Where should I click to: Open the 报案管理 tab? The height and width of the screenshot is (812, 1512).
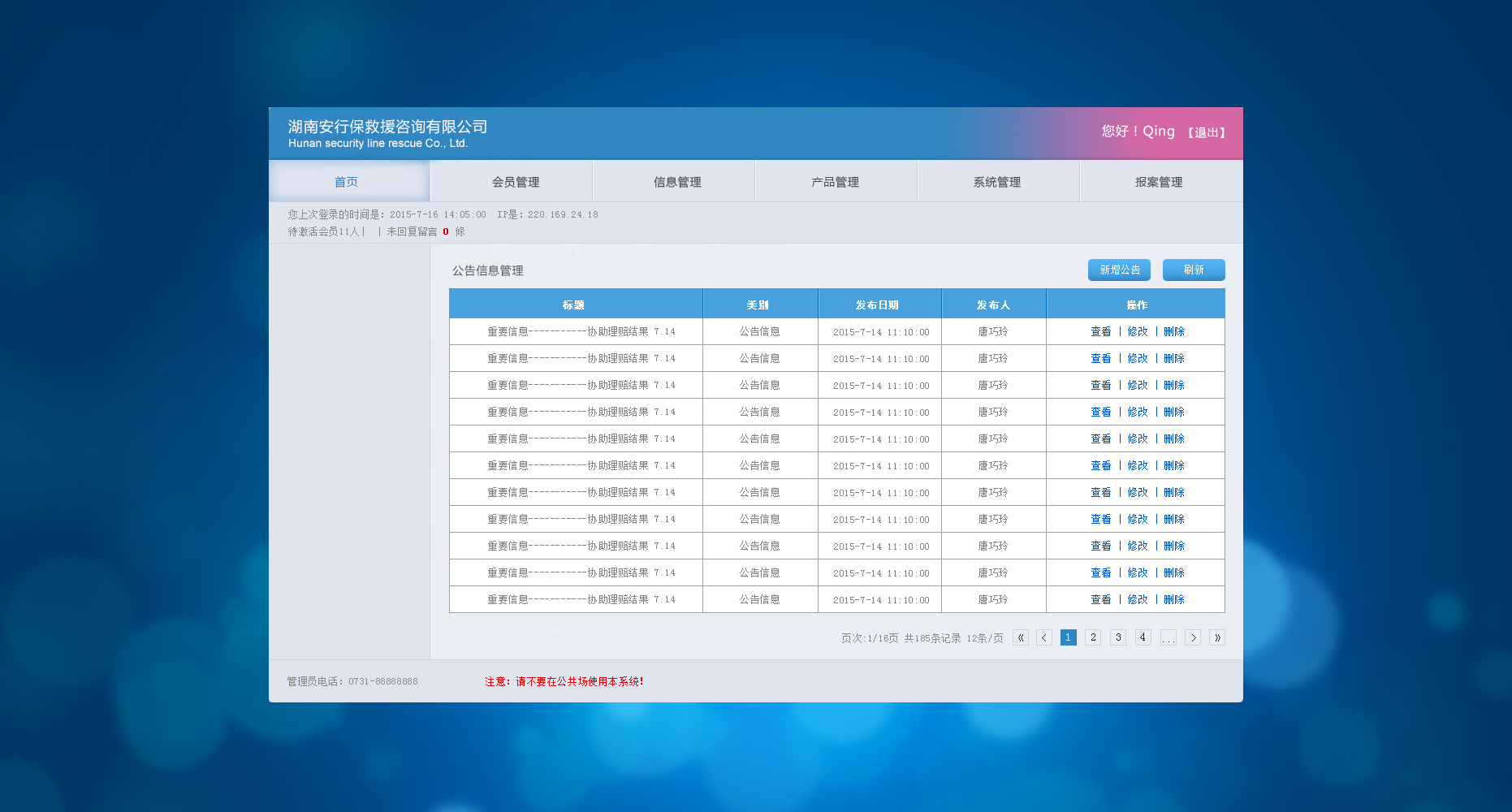[1160, 181]
